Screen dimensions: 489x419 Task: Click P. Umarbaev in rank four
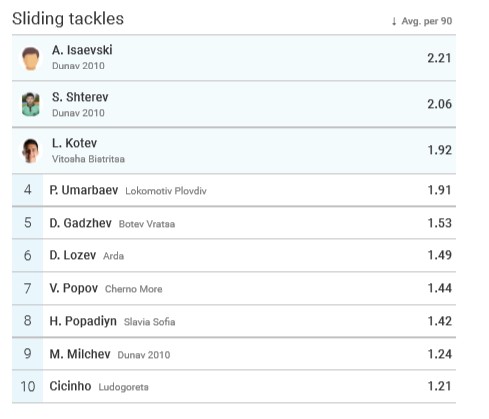[84, 190]
